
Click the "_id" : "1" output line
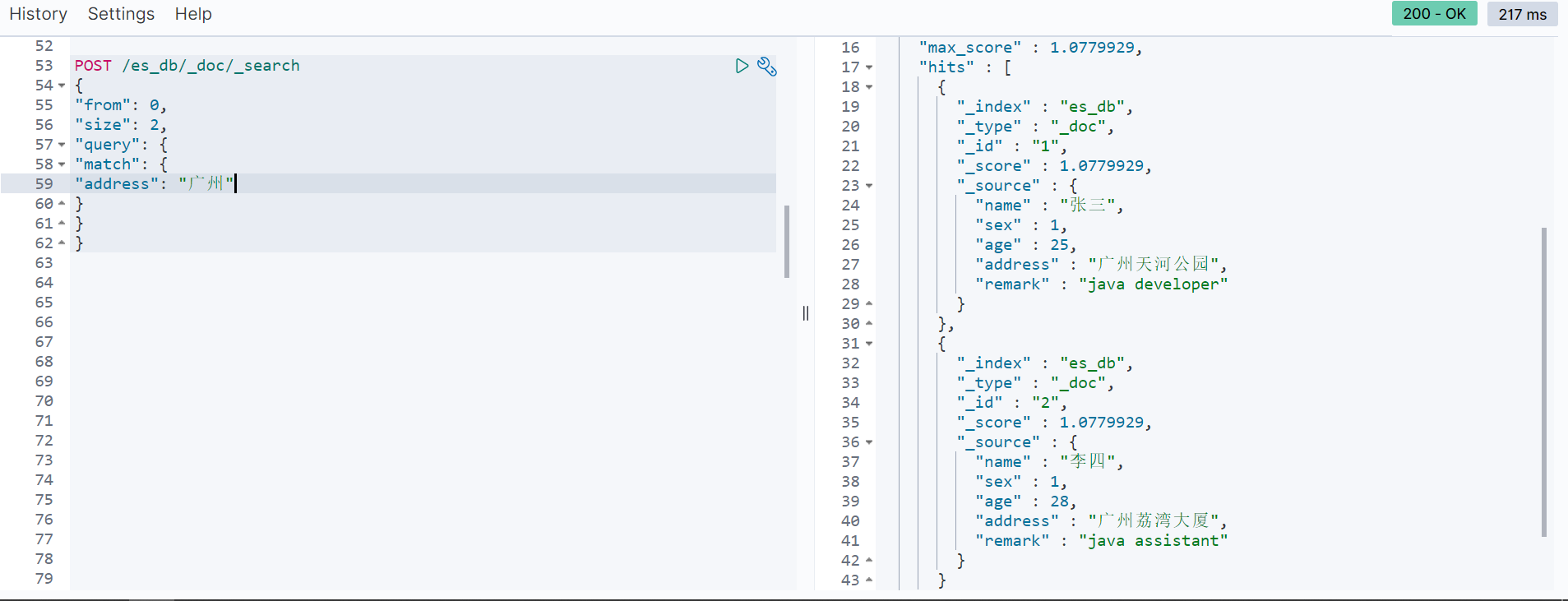pos(1011,146)
